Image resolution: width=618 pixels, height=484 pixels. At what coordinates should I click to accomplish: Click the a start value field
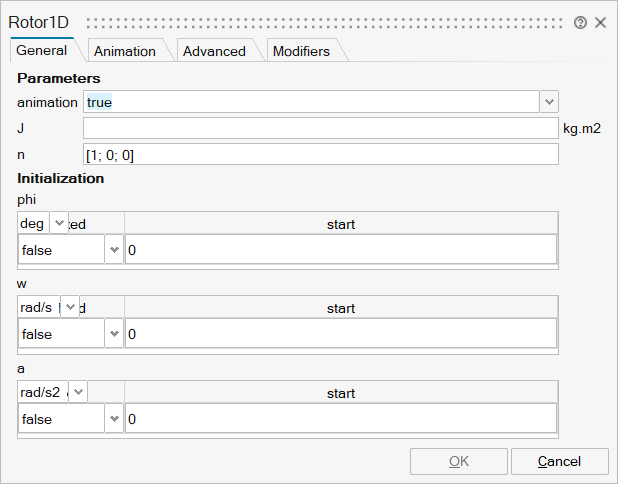[x=340, y=419]
